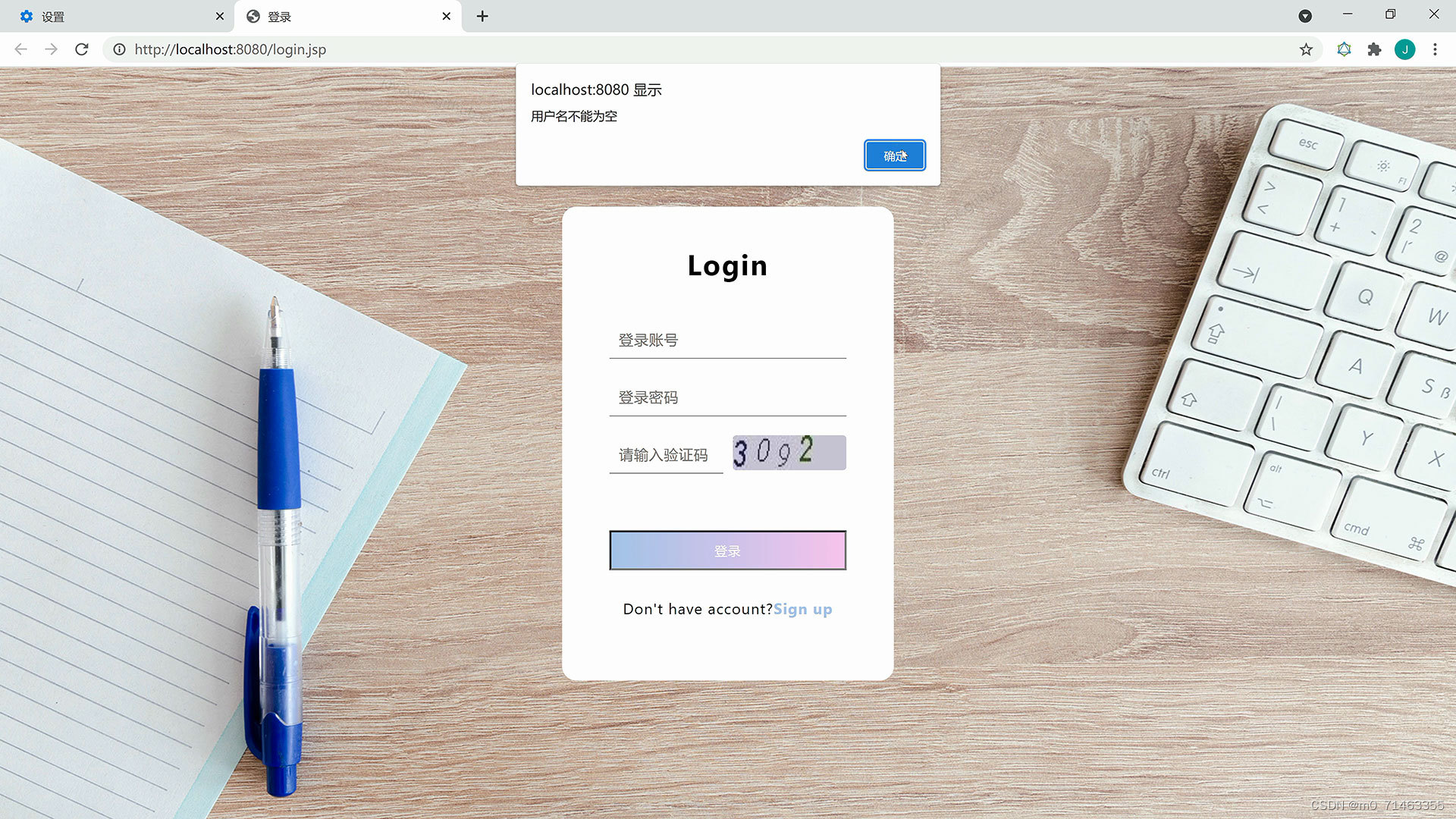The height and width of the screenshot is (819, 1456).
Task: Click the 请输入验证码 captcha input
Action: 666,455
